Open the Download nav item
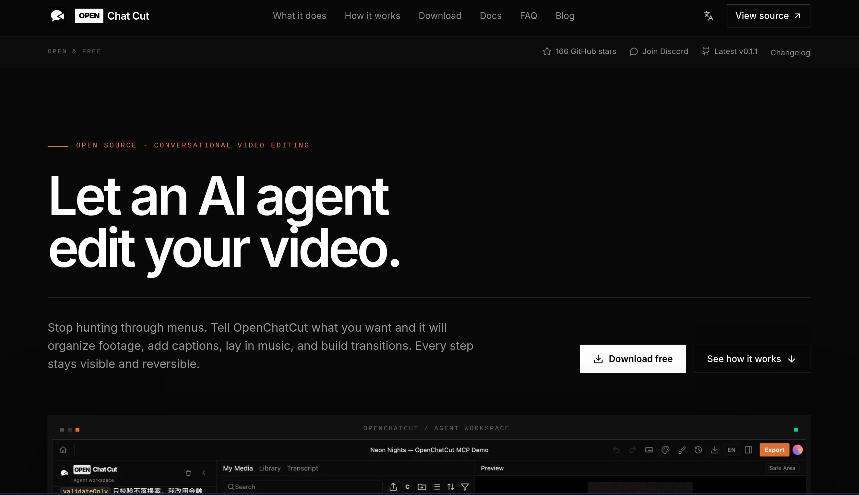This screenshot has width=859, height=495. (x=440, y=16)
